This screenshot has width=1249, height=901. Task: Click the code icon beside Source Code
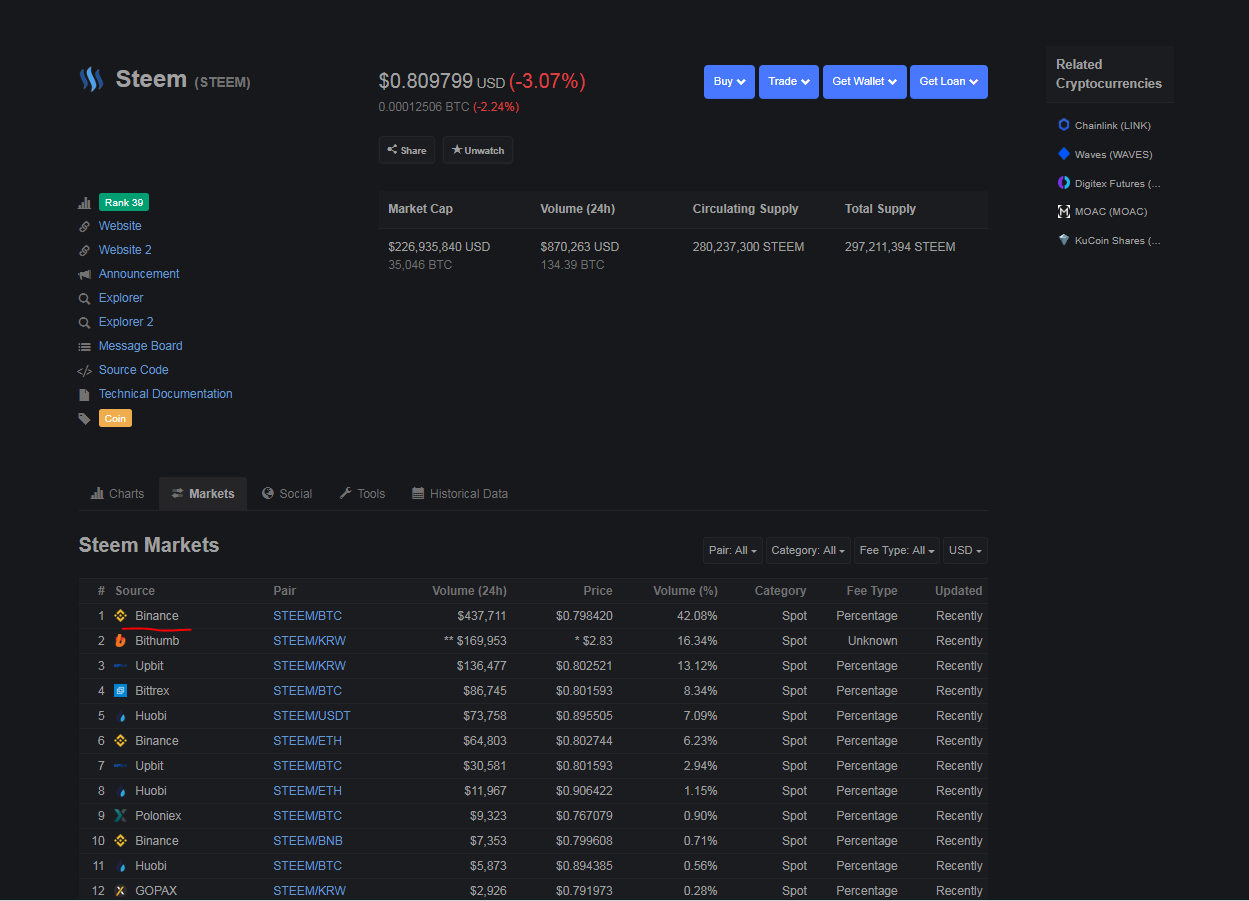[85, 370]
